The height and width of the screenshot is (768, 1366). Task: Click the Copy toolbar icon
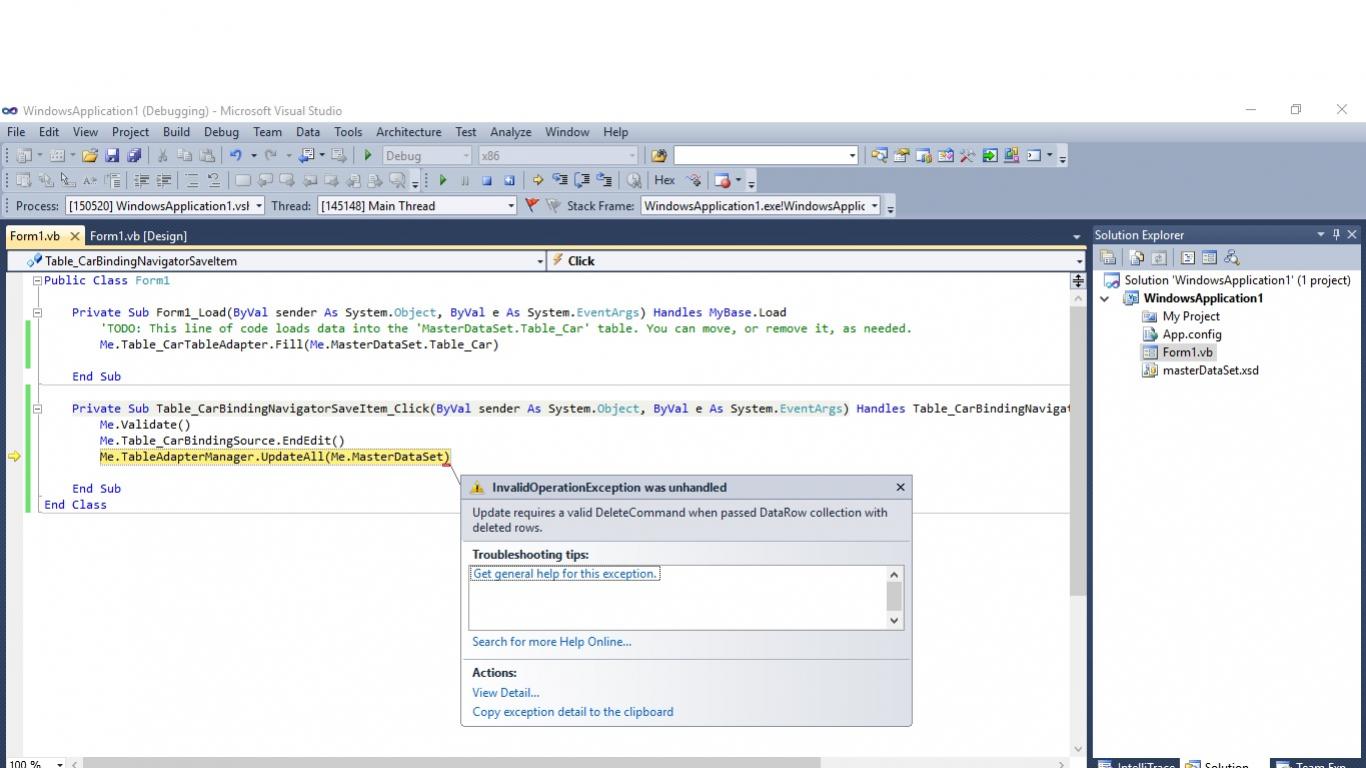click(185, 155)
